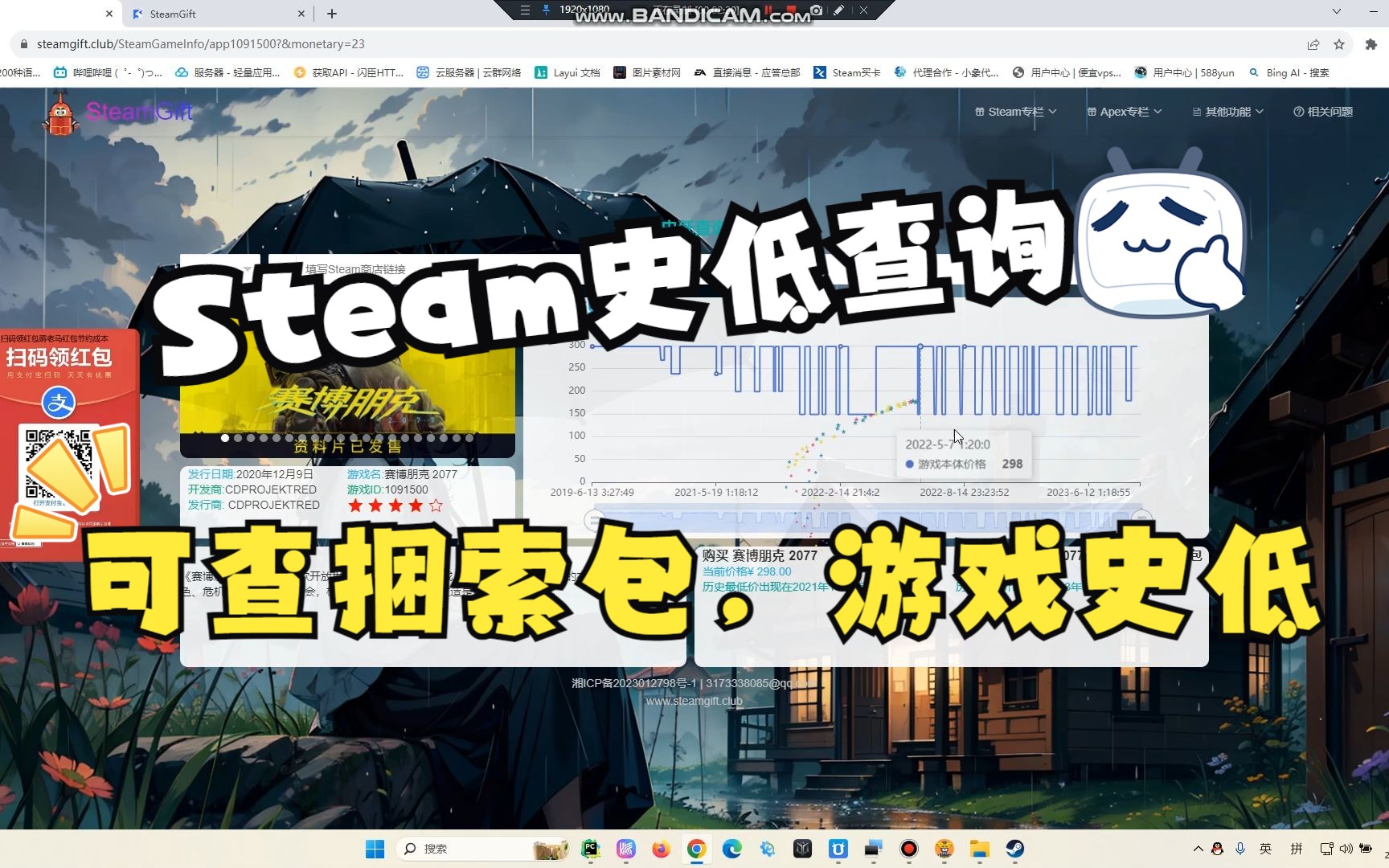The width and height of the screenshot is (1389, 868).
Task: Open 直接消息 - 应答总部 bookmark
Action: 748,72
